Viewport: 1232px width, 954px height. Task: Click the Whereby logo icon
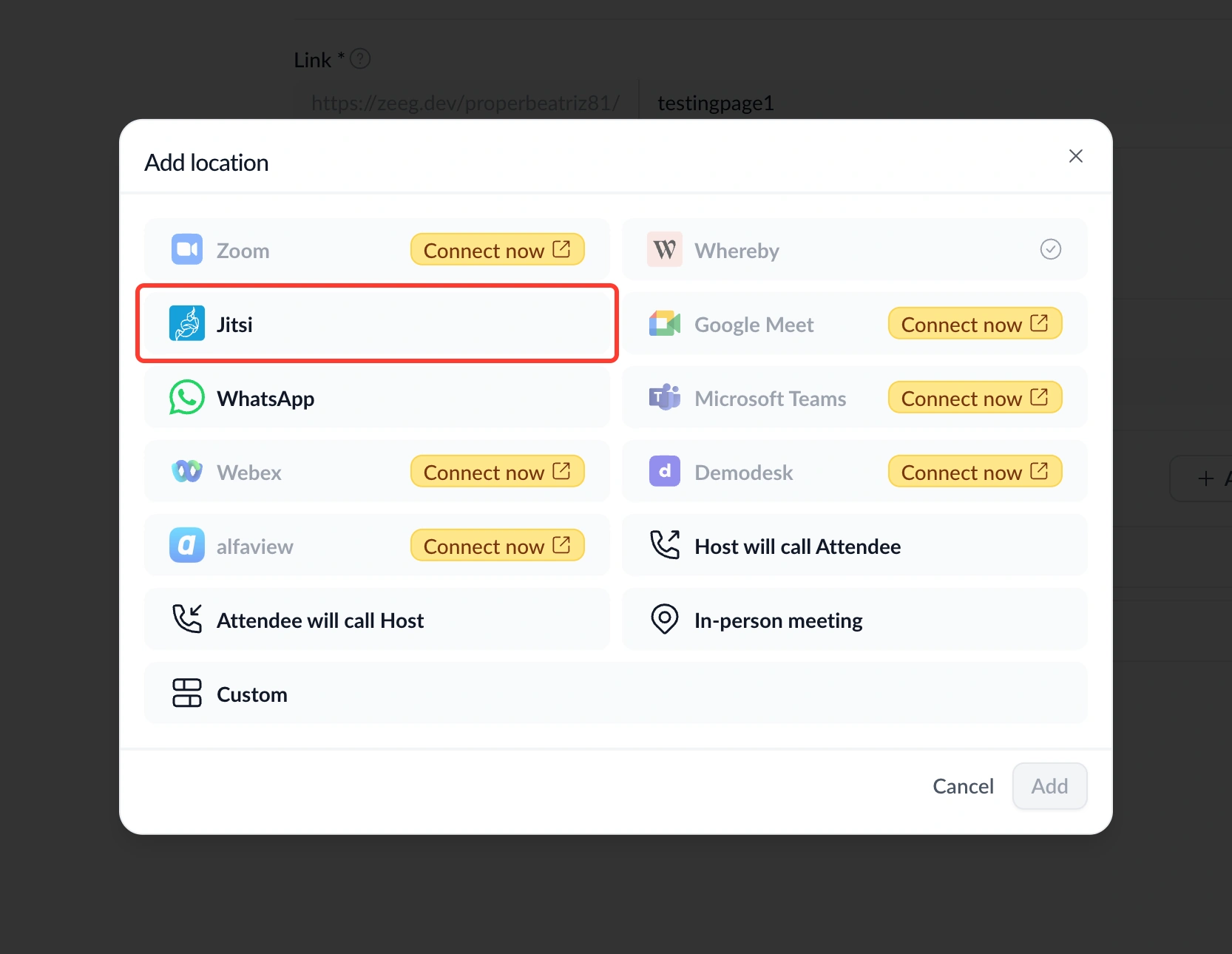point(665,249)
